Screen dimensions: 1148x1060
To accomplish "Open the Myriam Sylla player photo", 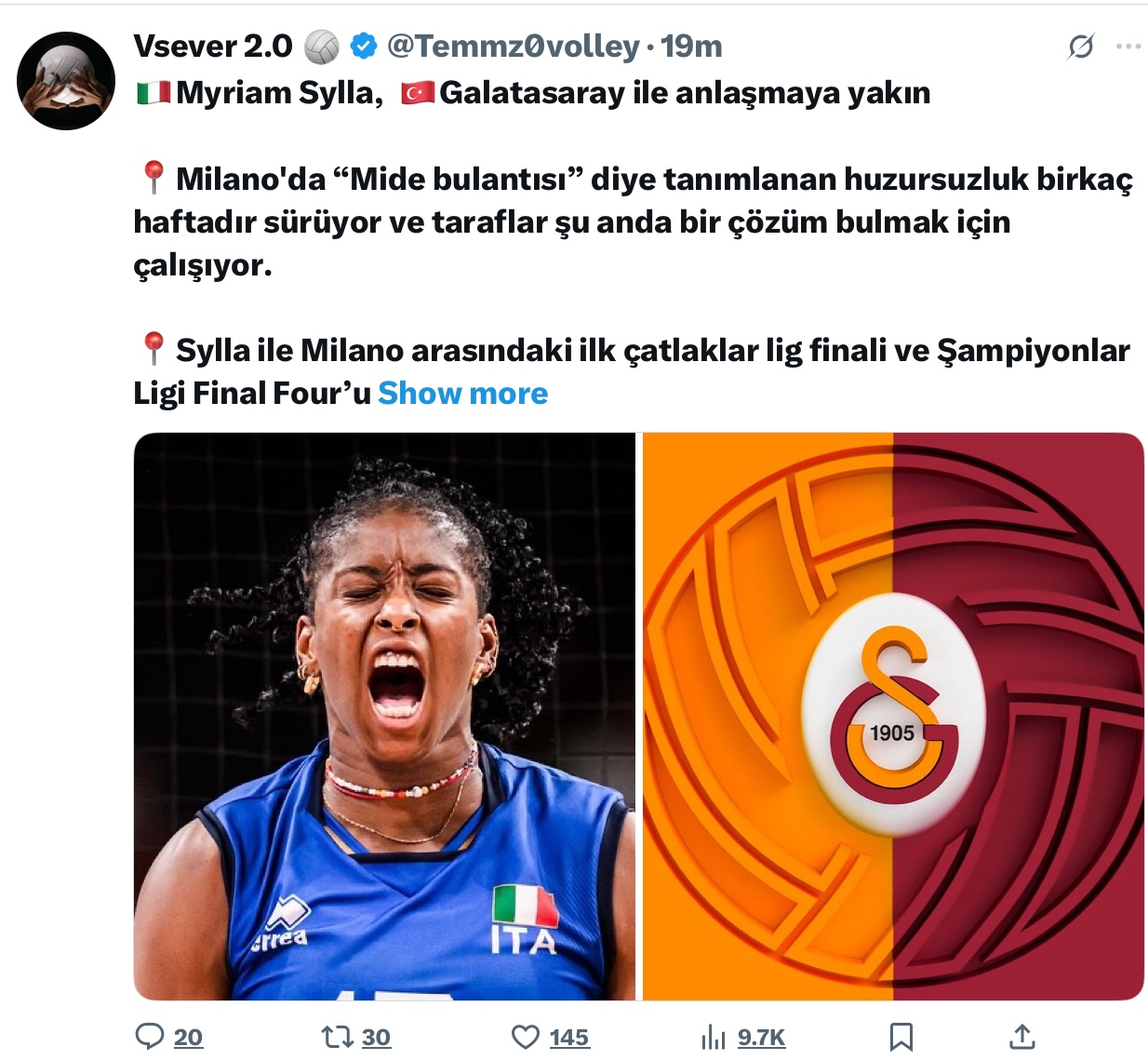I will tap(384, 717).
